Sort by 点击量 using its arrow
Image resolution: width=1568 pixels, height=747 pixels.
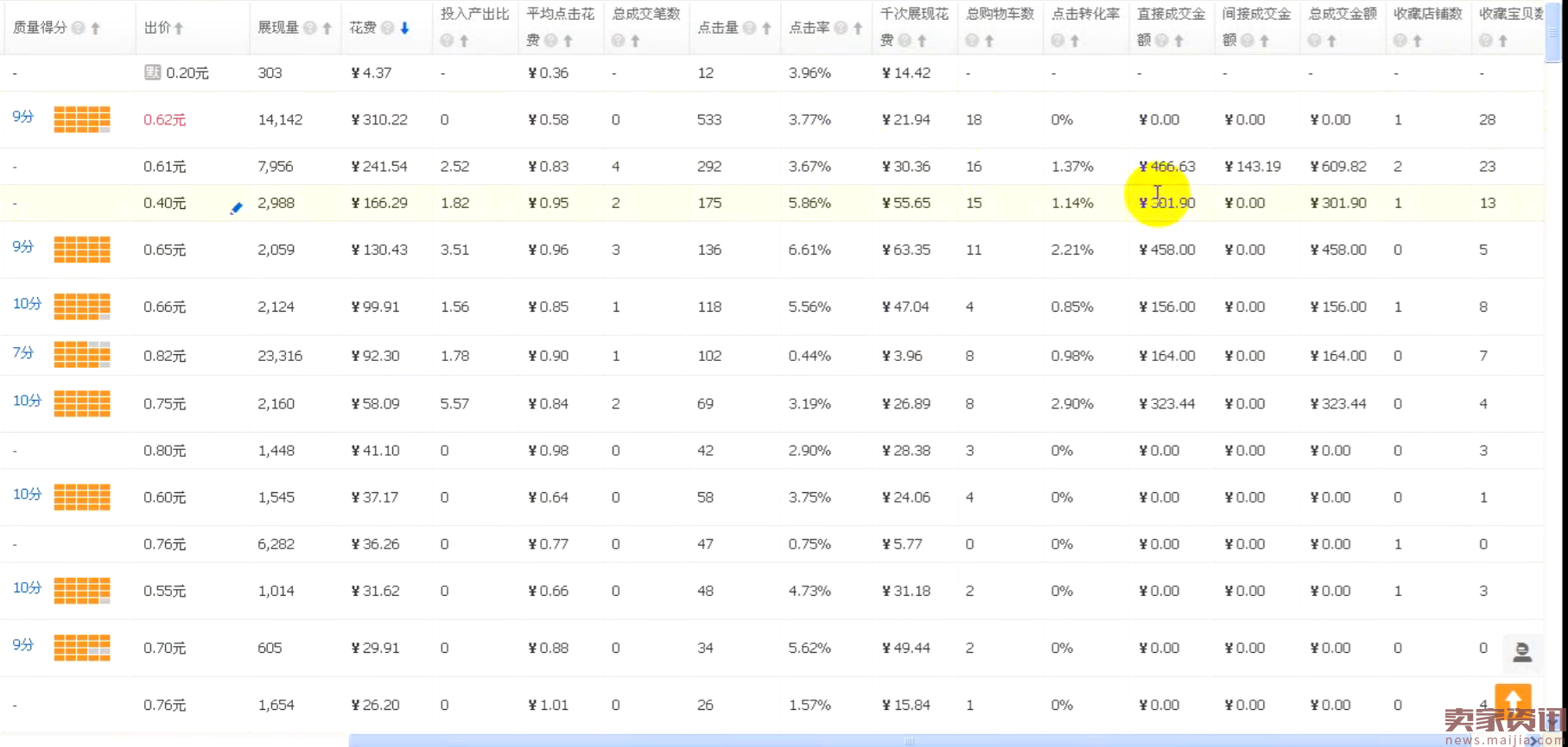pyautogui.click(x=766, y=28)
